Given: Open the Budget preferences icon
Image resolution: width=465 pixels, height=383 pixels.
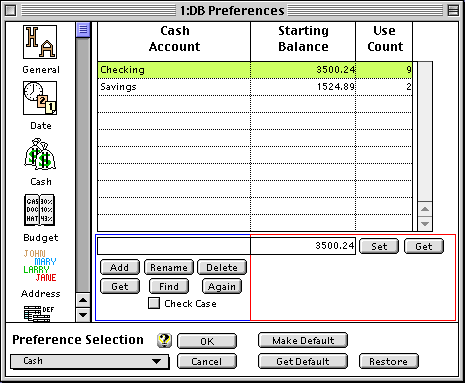Looking at the screenshot, I should [40, 210].
